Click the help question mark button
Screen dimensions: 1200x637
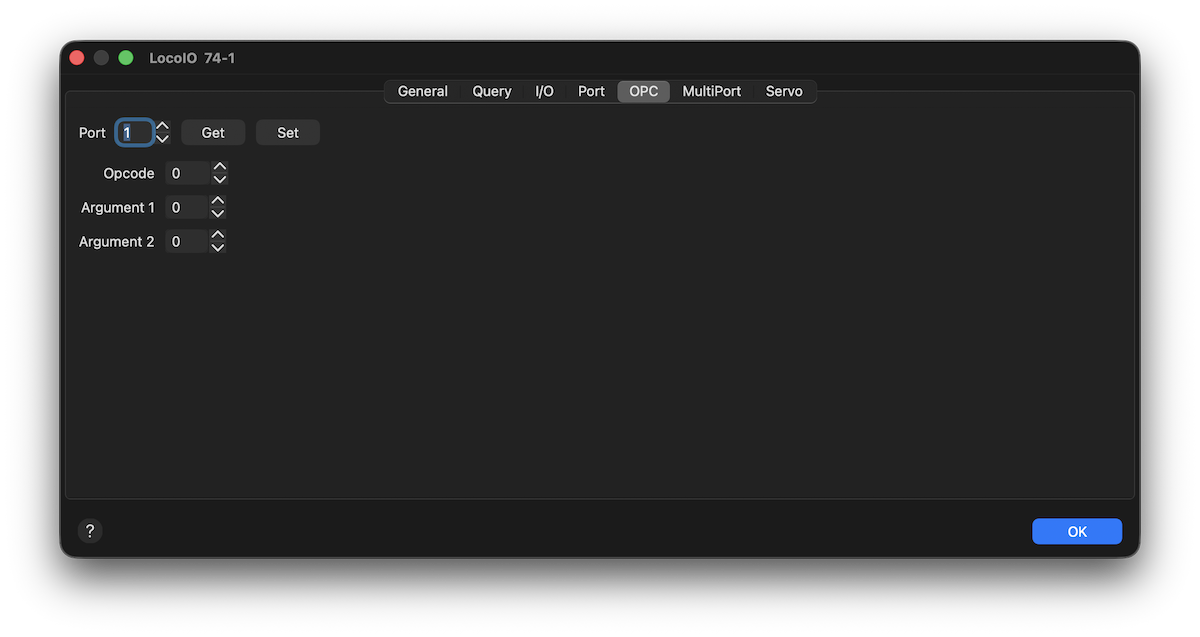pos(90,531)
